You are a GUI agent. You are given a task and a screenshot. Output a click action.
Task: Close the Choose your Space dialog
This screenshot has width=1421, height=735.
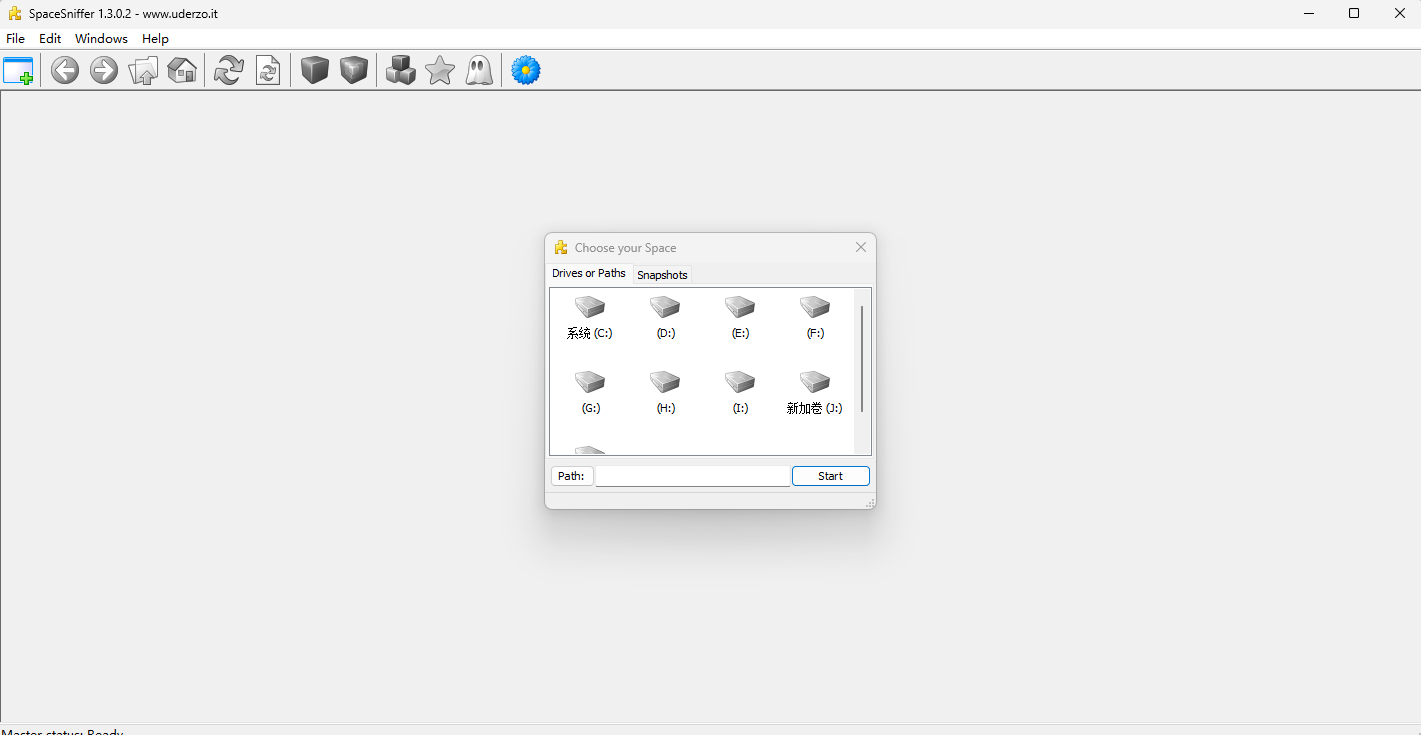861,247
